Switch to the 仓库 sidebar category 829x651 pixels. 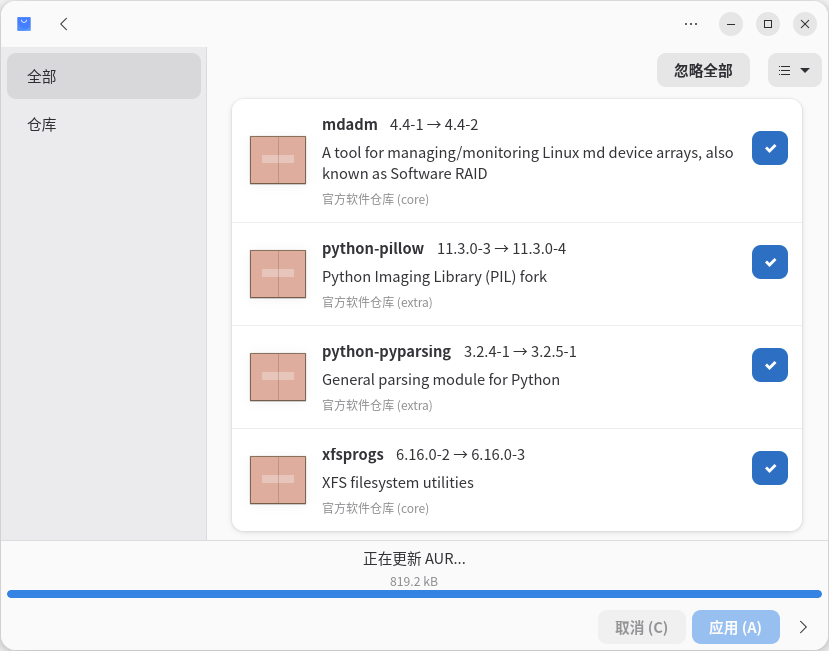pyautogui.click(x=104, y=125)
